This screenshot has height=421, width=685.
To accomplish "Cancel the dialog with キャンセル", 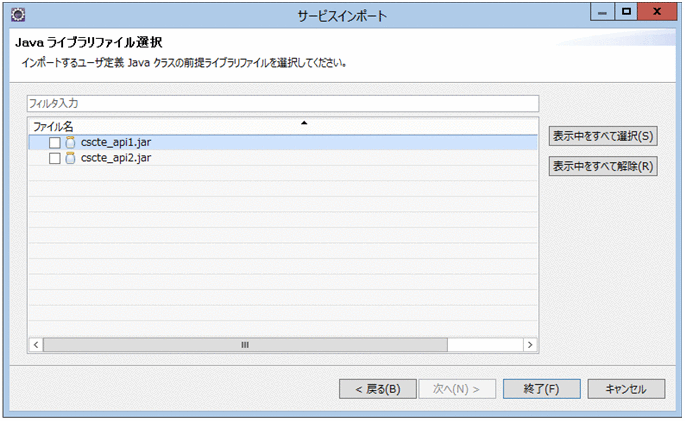I will point(626,389).
